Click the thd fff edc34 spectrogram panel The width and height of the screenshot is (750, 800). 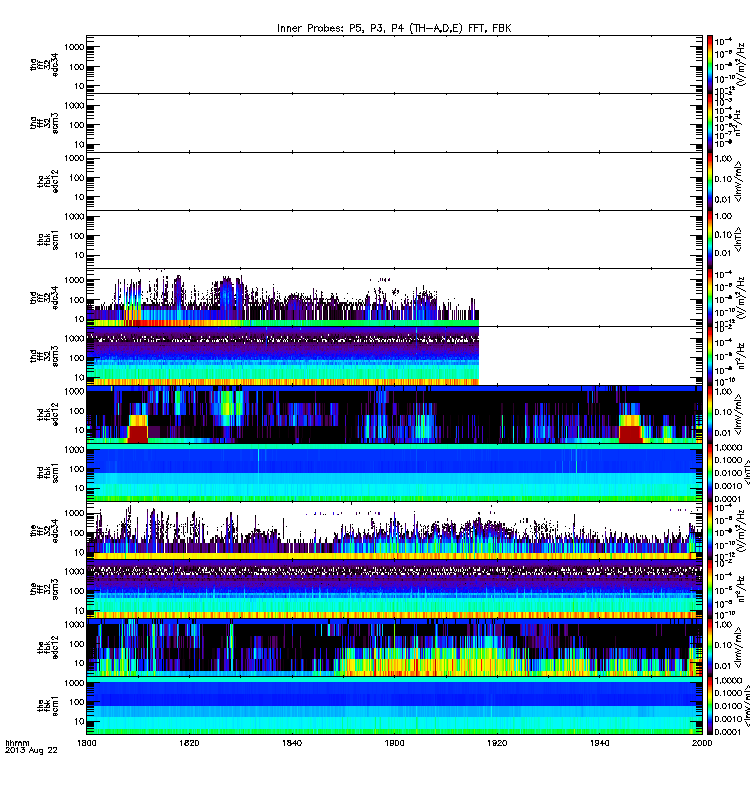tap(394, 297)
